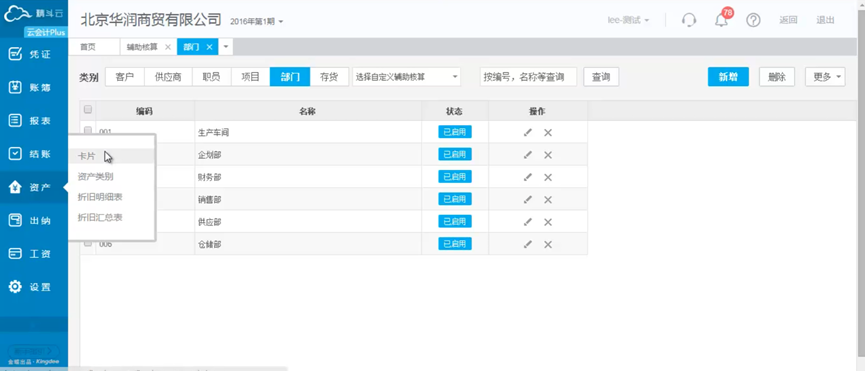
Task: Click the 删除 delete button
Action: pos(777,77)
